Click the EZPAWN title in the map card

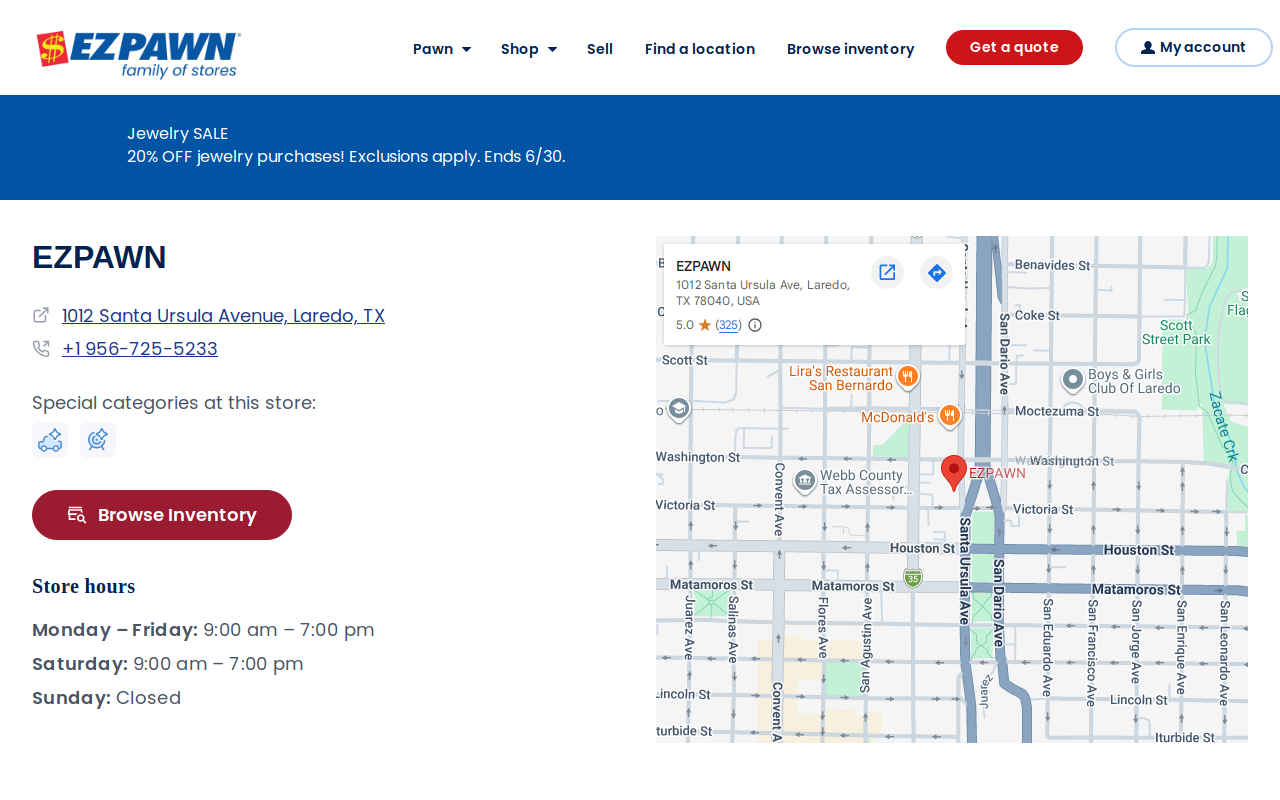pos(703,266)
